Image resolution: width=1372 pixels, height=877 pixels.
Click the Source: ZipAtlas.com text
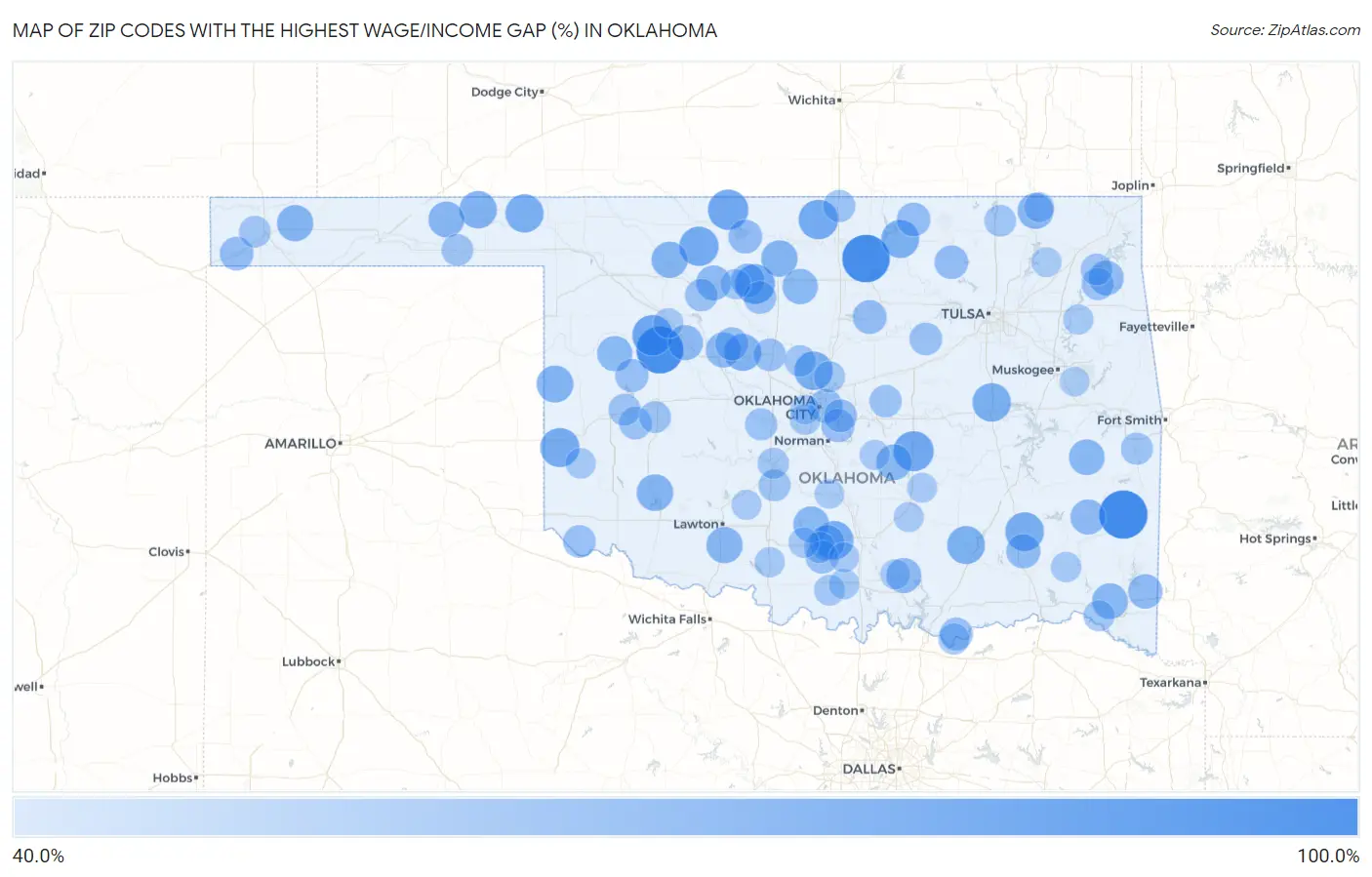coord(1285,30)
